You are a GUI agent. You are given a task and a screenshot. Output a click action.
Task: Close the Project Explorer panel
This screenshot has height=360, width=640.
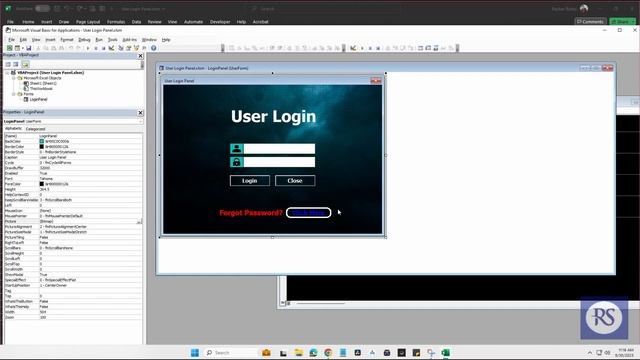point(140,56)
